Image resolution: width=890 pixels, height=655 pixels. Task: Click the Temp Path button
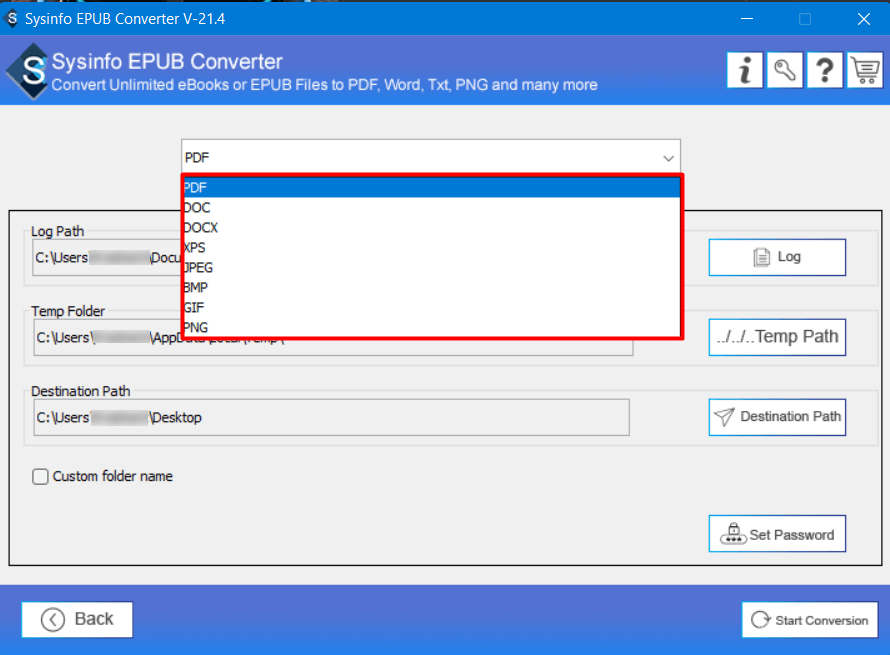click(x=777, y=337)
